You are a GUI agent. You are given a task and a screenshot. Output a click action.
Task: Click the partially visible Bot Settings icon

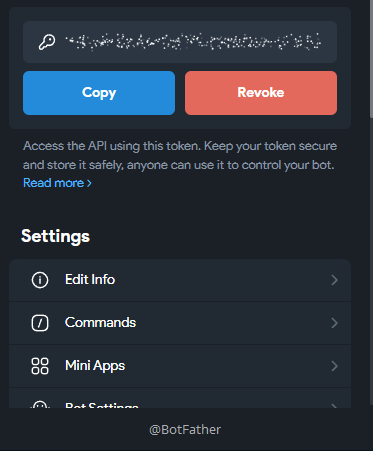click(x=40, y=404)
